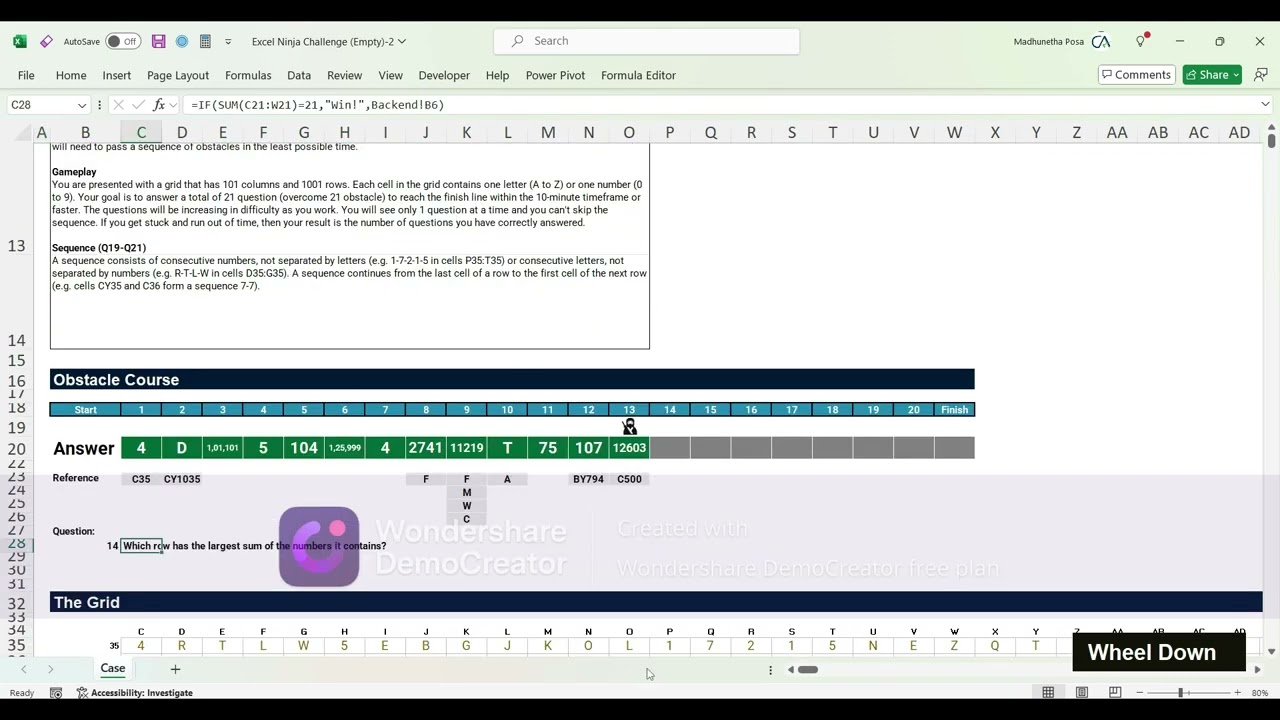Screen dimensions: 1280x720
Task: Click the eraser clear formatting icon
Action: pos(46,41)
